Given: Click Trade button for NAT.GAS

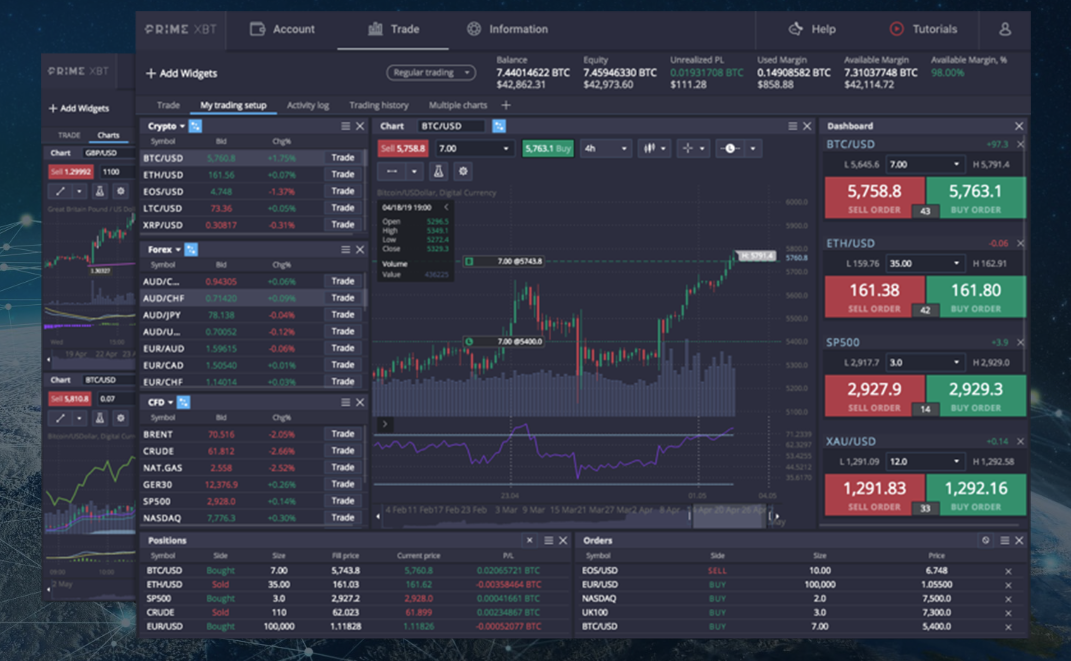Looking at the screenshot, I should [x=343, y=468].
